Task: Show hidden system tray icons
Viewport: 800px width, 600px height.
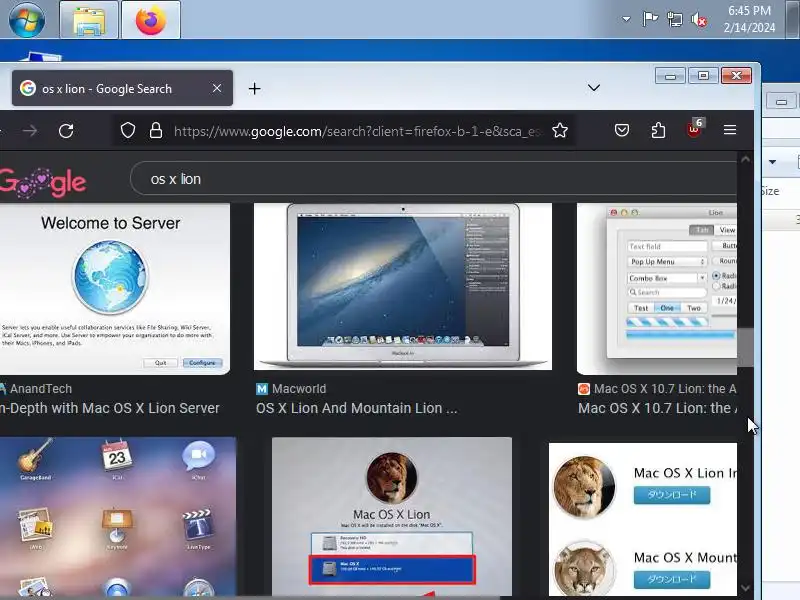Action: [x=626, y=19]
